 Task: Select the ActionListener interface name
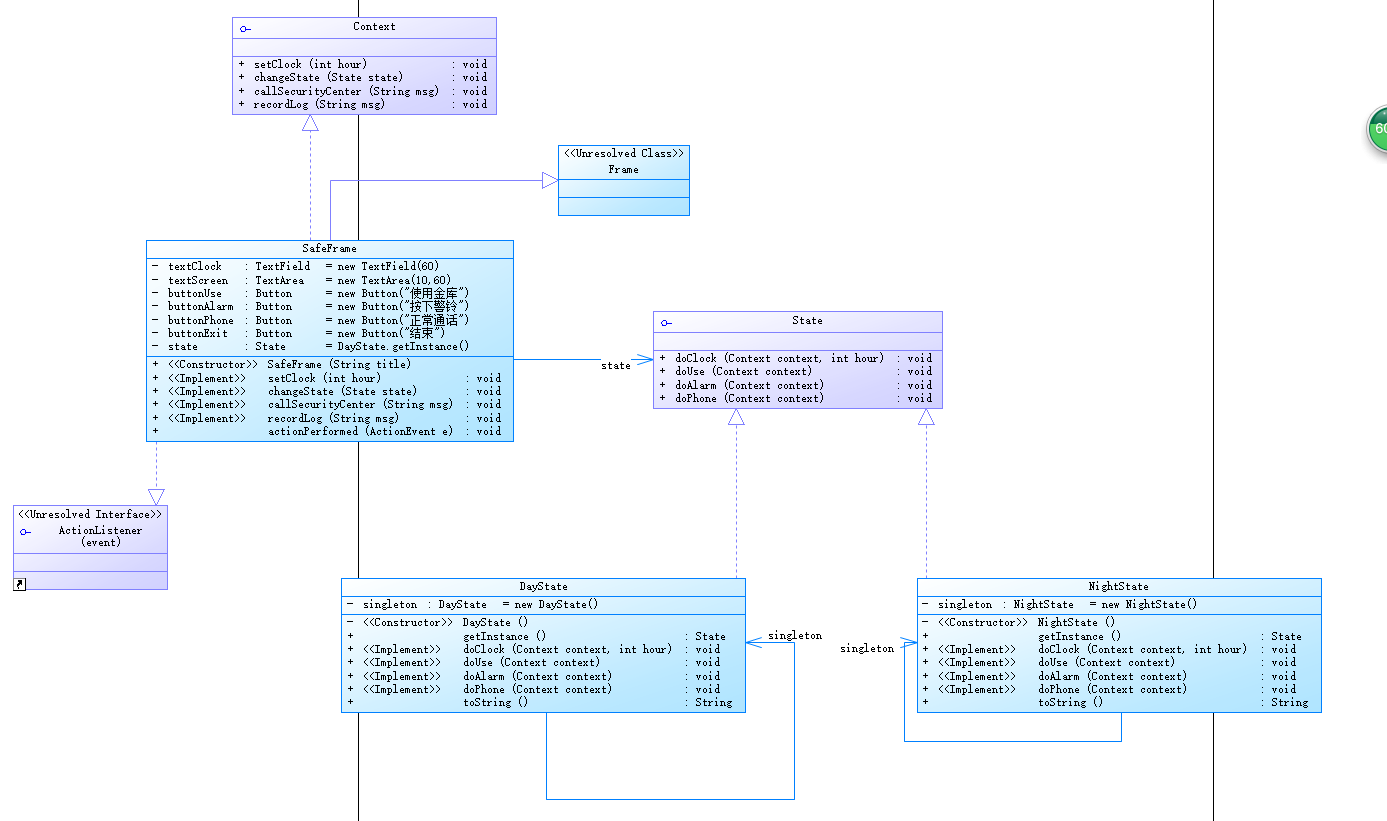click(x=100, y=531)
